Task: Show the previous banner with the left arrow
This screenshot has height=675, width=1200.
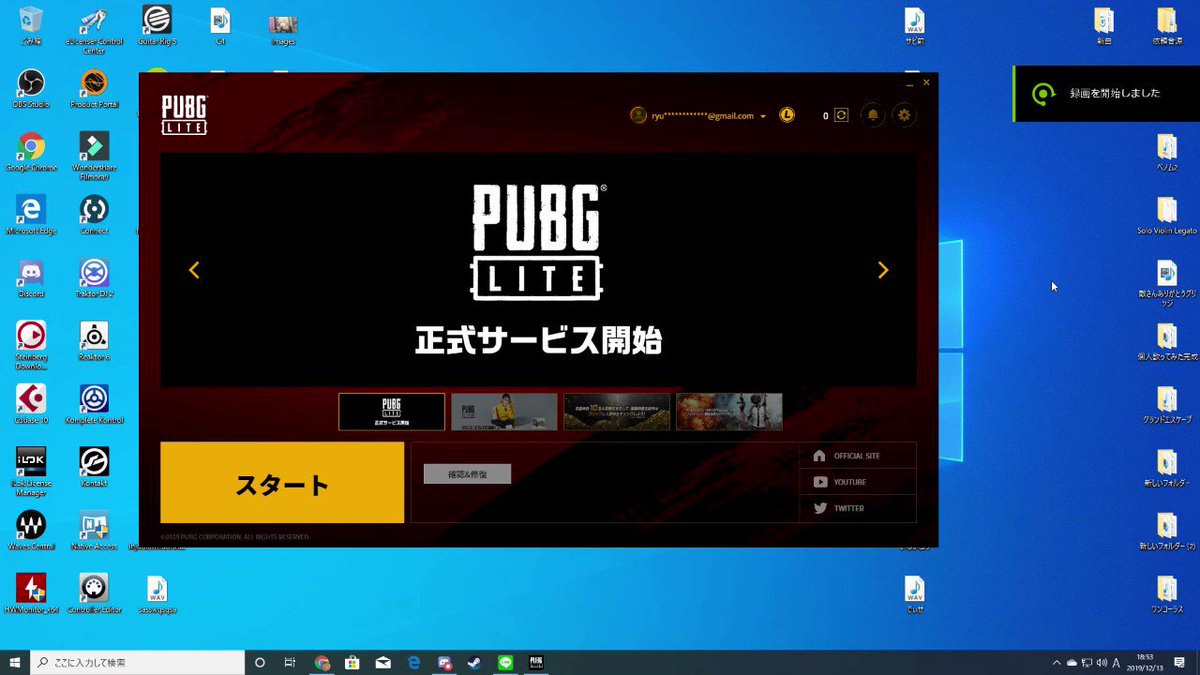Action: [194, 270]
